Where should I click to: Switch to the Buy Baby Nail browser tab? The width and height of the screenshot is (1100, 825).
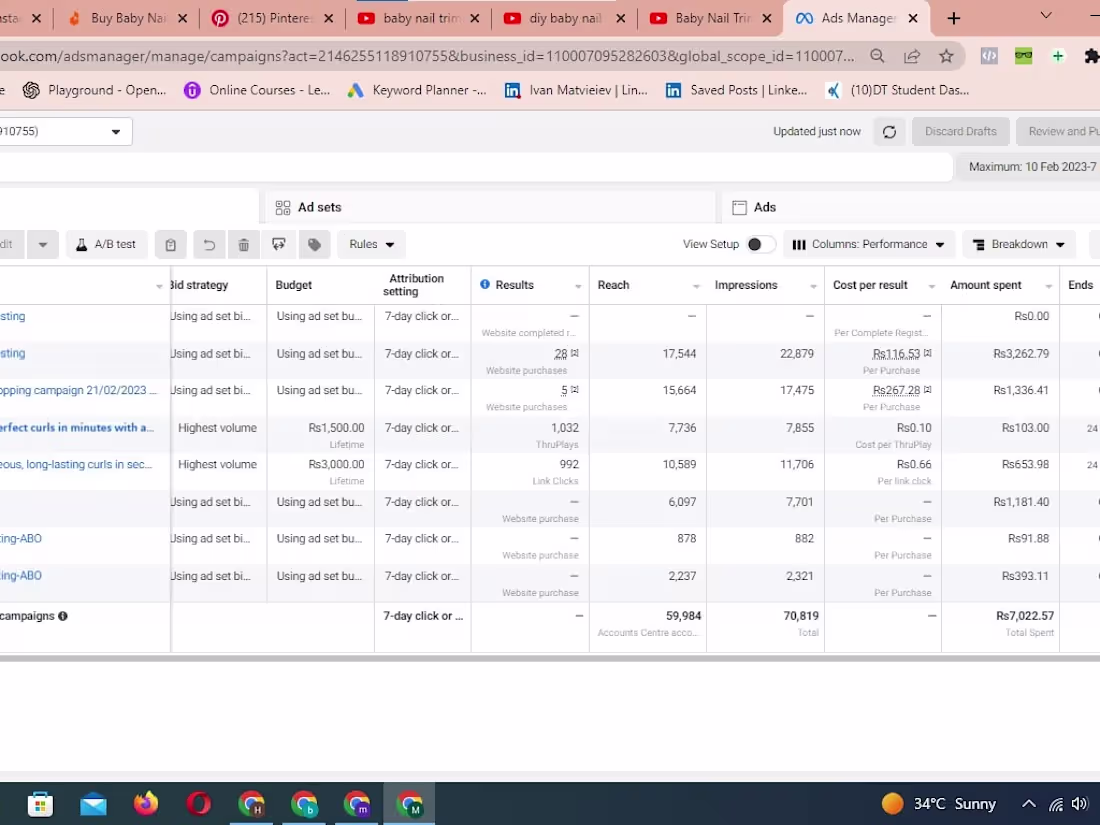[x=126, y=18]
